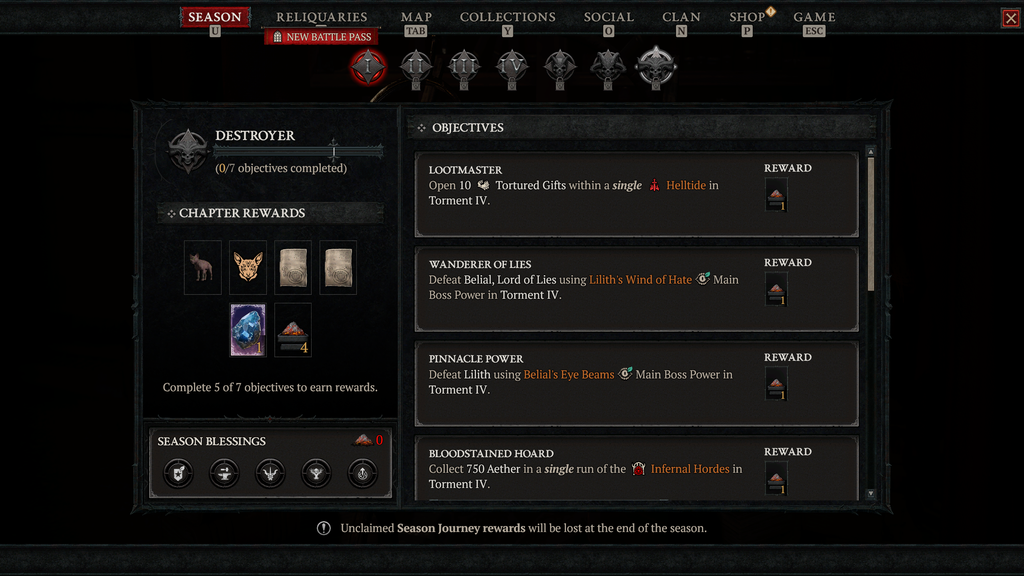Click the fox head cosmetic reward
Viewport: 1024px width, 576px height.
248,267
